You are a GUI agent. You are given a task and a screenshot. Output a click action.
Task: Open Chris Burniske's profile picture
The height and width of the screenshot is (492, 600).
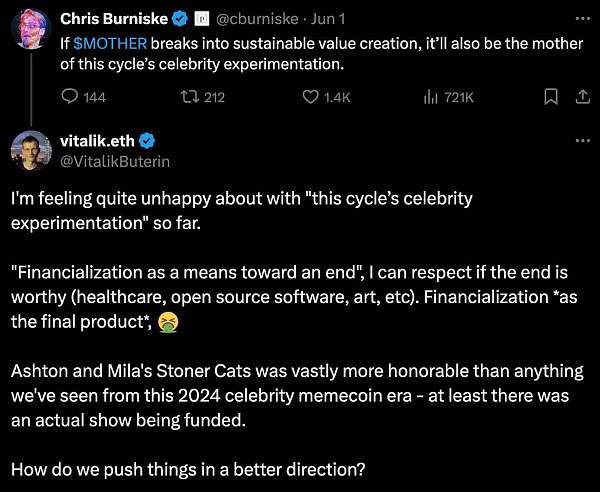(x=32, y=27)
